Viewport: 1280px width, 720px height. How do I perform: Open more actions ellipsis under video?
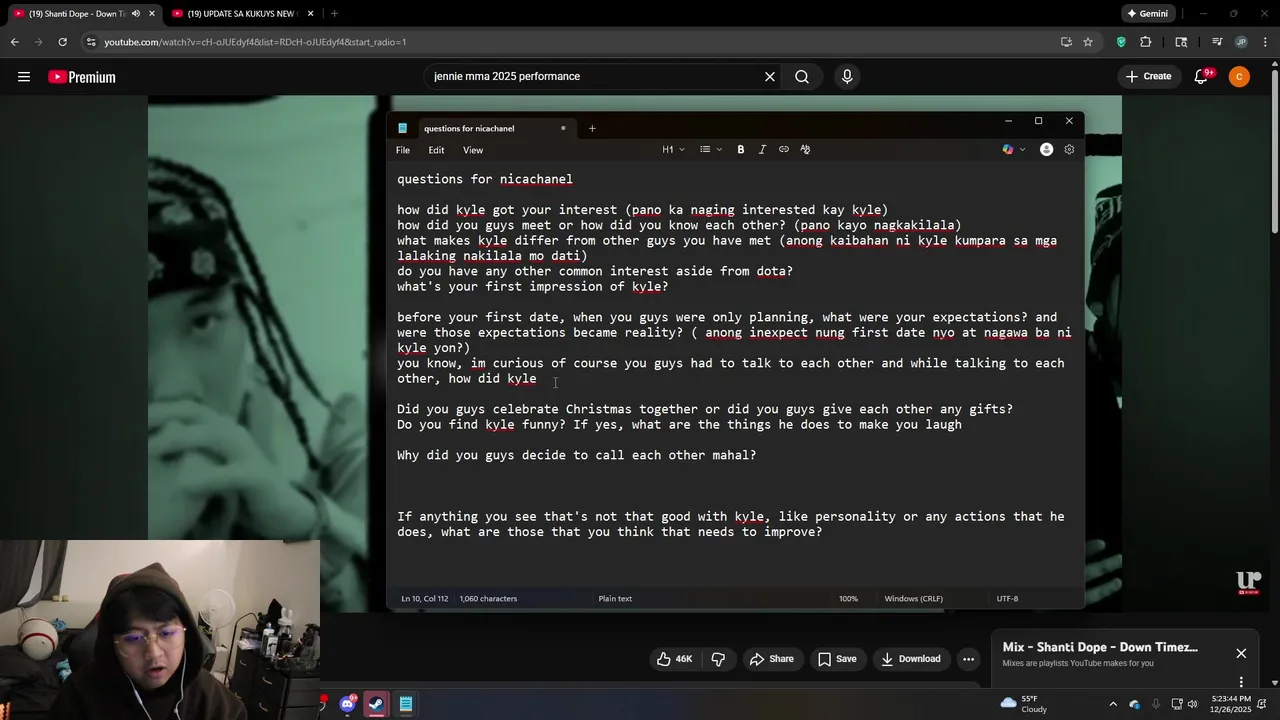pos(968,659)
